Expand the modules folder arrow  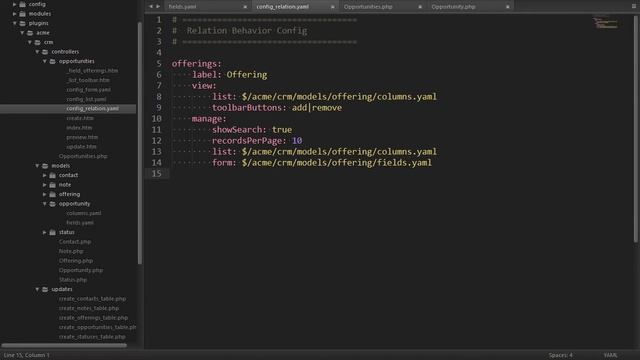click(x=15, y=13)
